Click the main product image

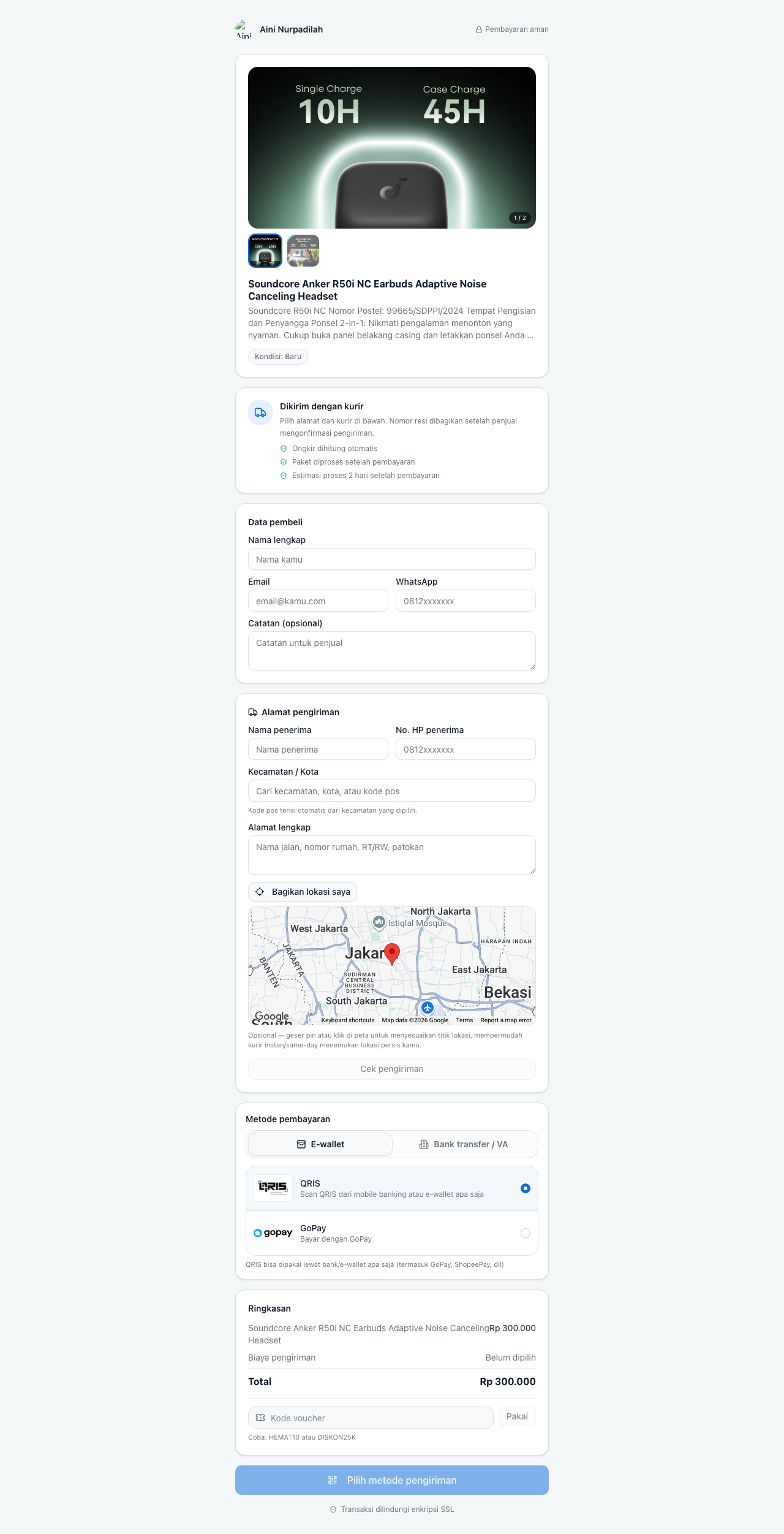tap(392, 148)
